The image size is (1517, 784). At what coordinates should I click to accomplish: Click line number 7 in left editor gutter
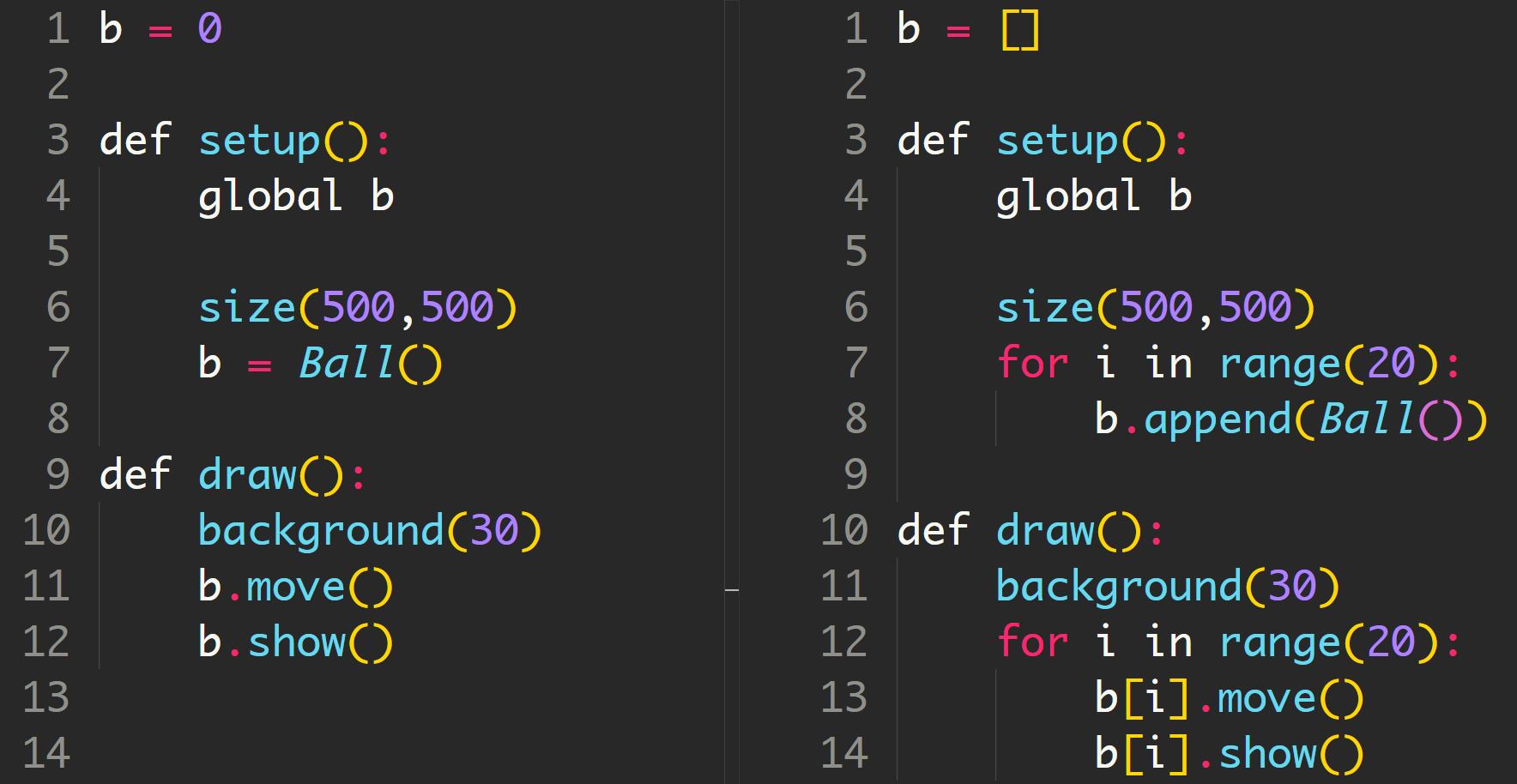(x=57, y=363)
